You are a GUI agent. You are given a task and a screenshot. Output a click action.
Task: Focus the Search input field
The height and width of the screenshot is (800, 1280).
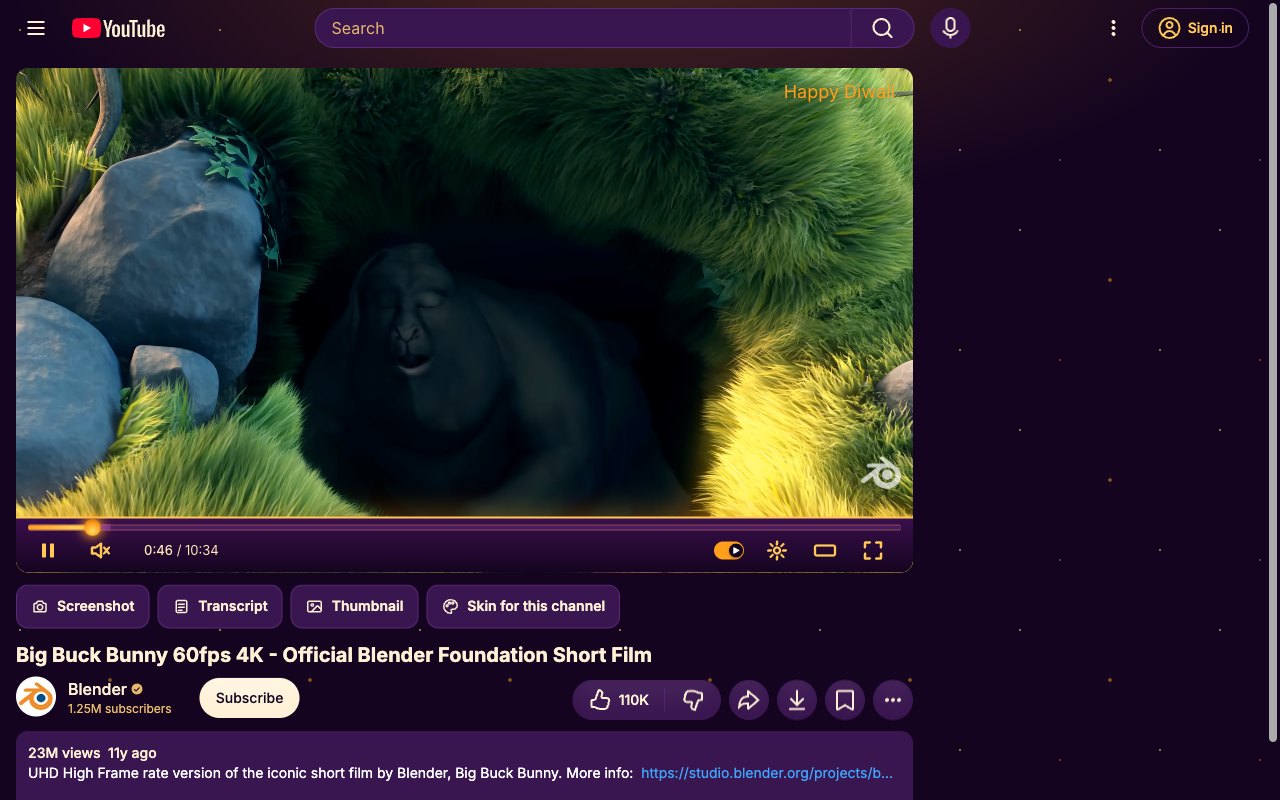tap(583, 28)
